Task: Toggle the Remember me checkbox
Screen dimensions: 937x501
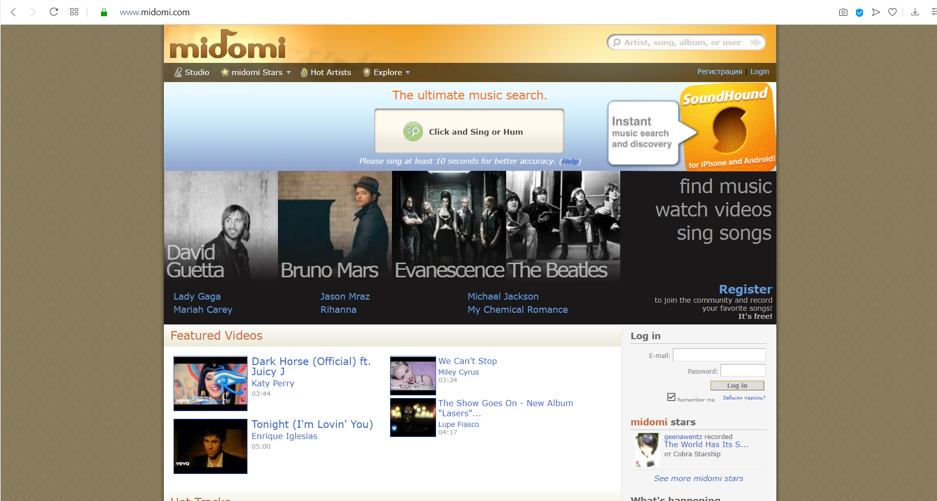Action: pyautogui.click(x=671, y=397)
